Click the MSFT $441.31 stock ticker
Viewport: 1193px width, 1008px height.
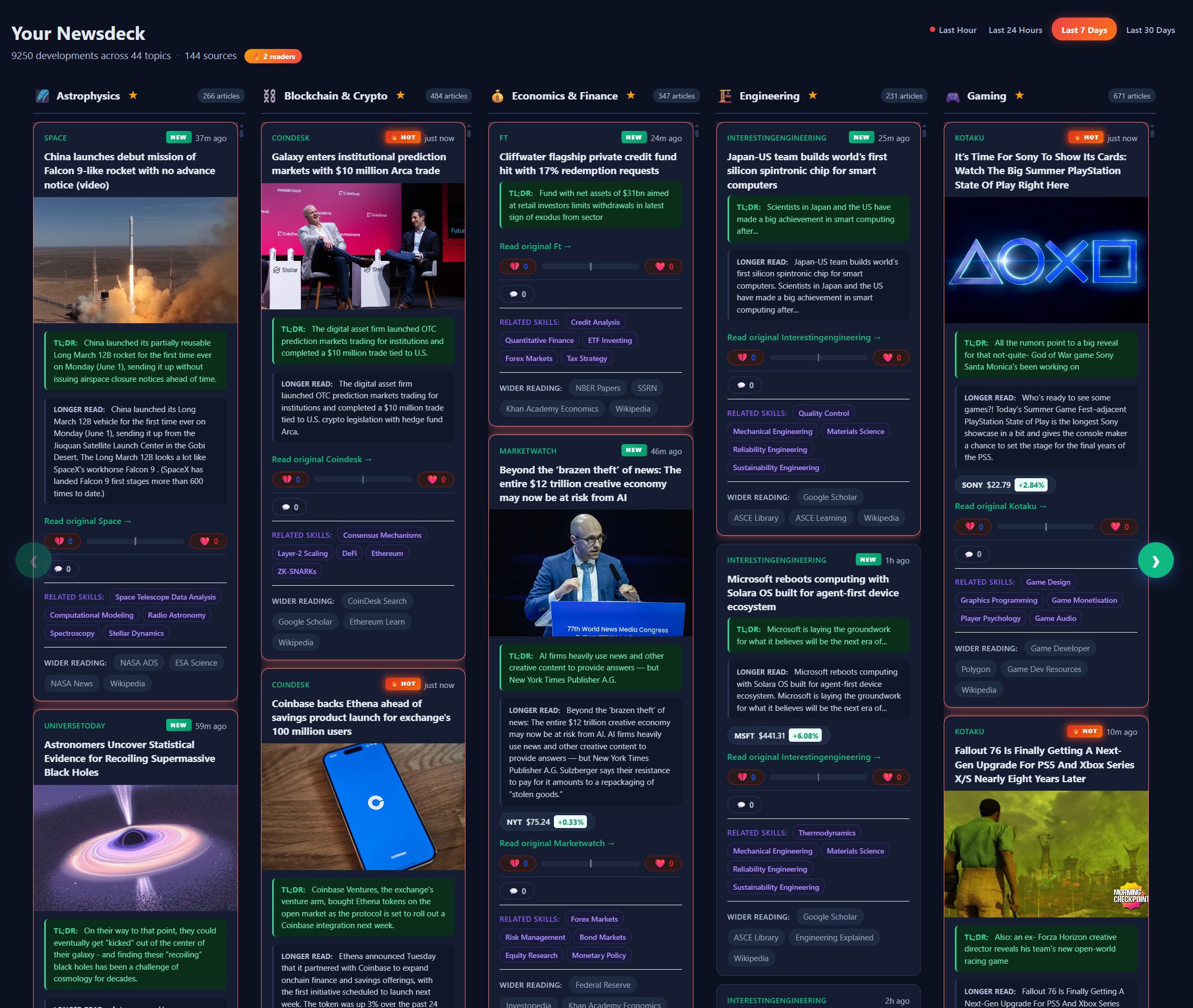778,735
